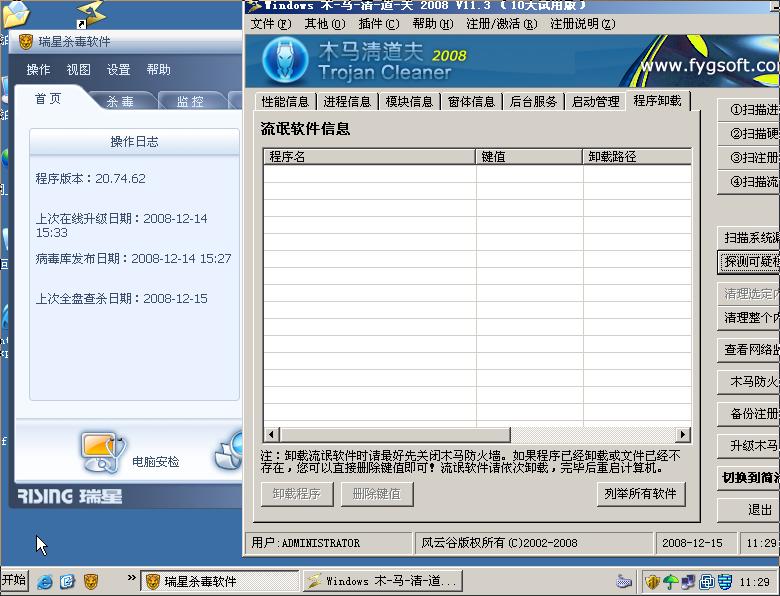The width and height of the screenshot is (780, 596).
Task: Click the 查看网络 button on the right panel
Action: pos(749,349)
